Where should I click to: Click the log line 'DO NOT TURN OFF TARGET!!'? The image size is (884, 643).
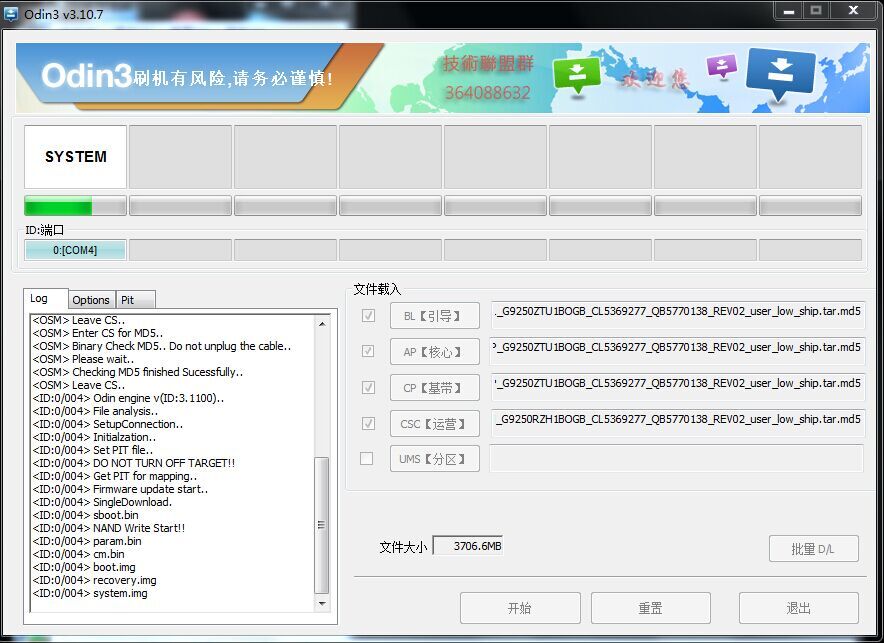(134, 463)
